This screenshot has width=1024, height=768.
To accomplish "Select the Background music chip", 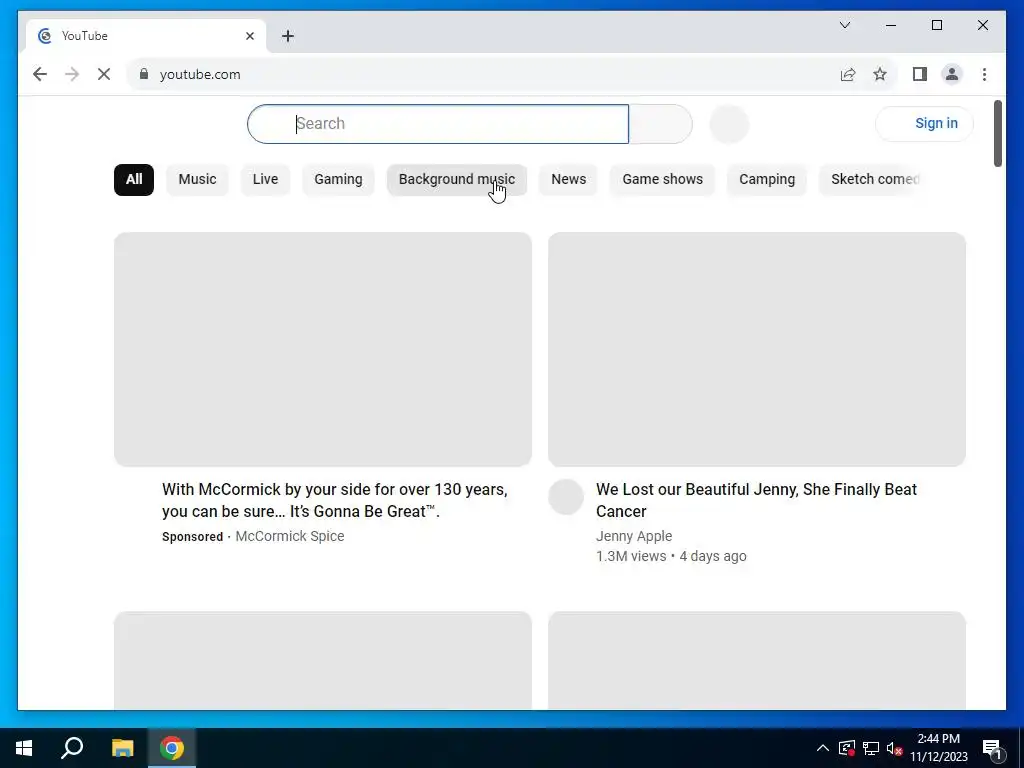I will [456, 180].
